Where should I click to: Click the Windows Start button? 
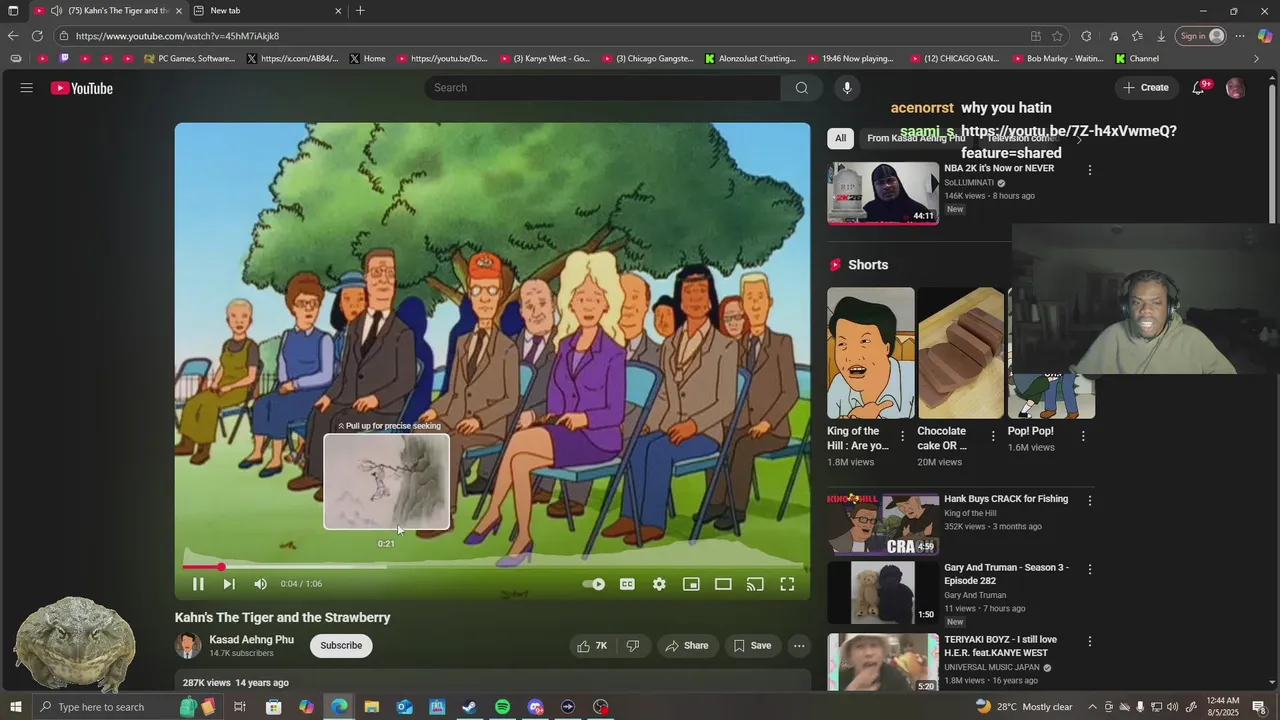pyautogui.click(x=15, y=707)
